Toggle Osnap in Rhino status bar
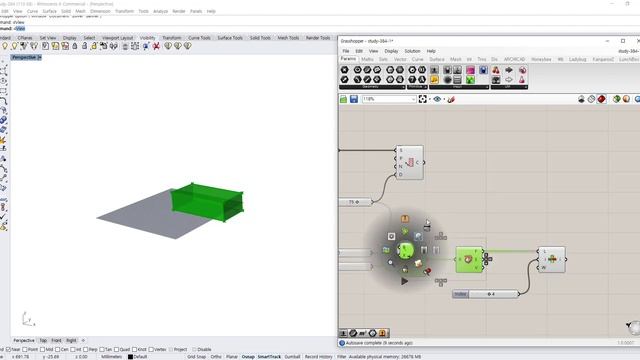Screen dimensions: 640x360 (x=248, y=357)
